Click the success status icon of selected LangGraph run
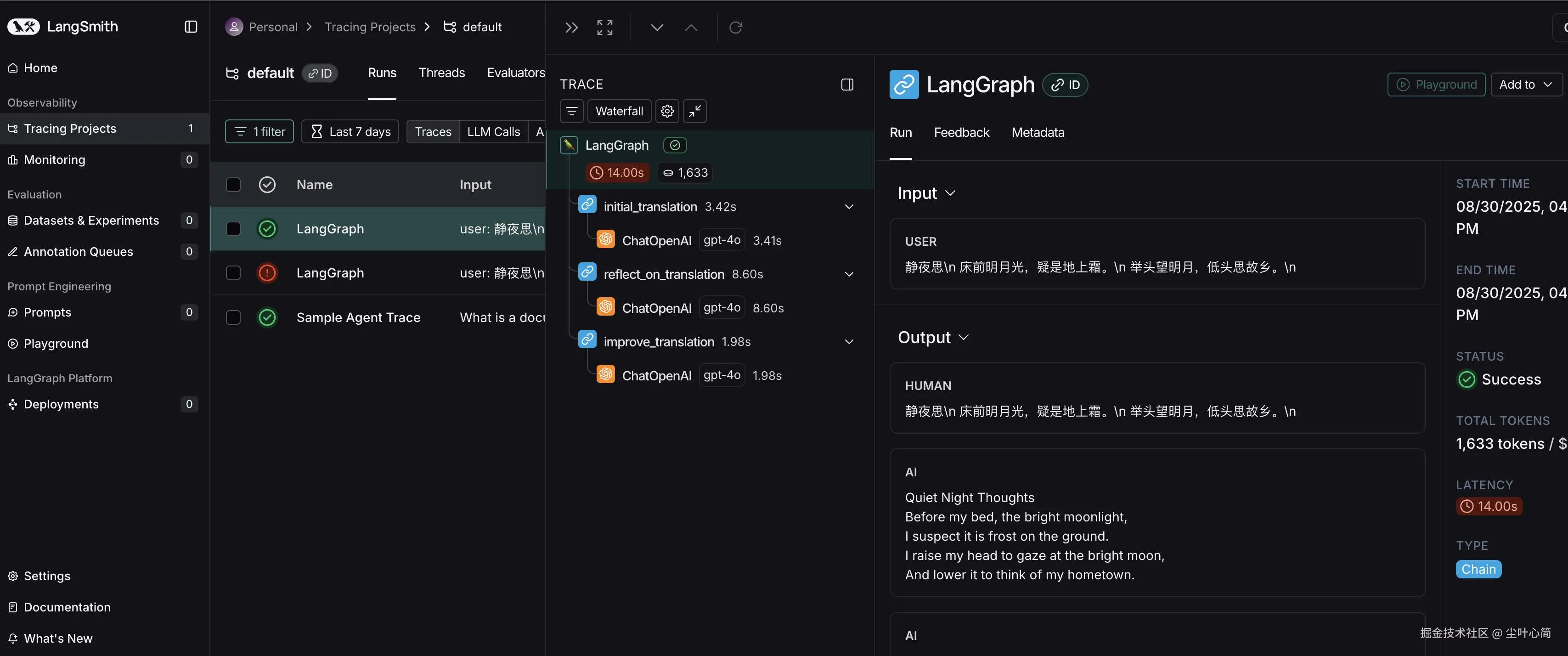 [x=267, y=229]
